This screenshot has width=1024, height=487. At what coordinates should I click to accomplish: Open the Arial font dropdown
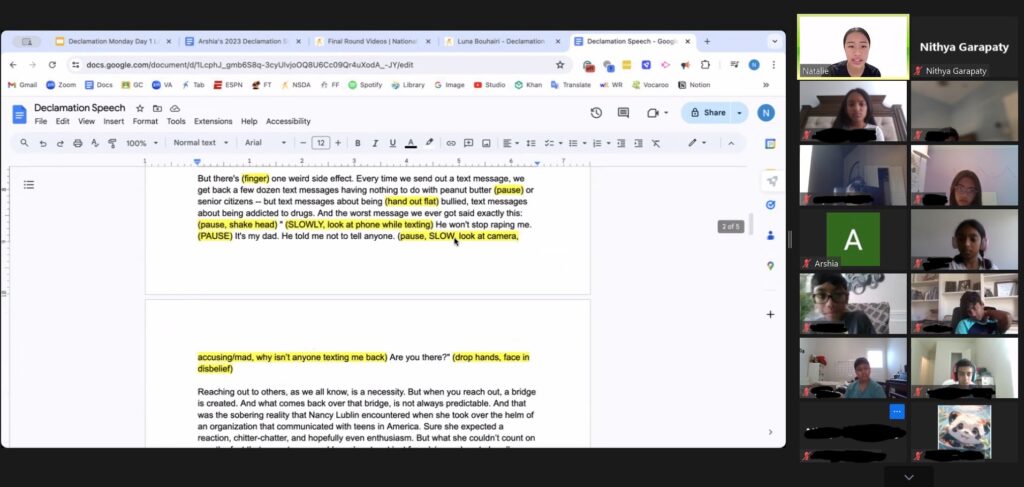[265, 143]
